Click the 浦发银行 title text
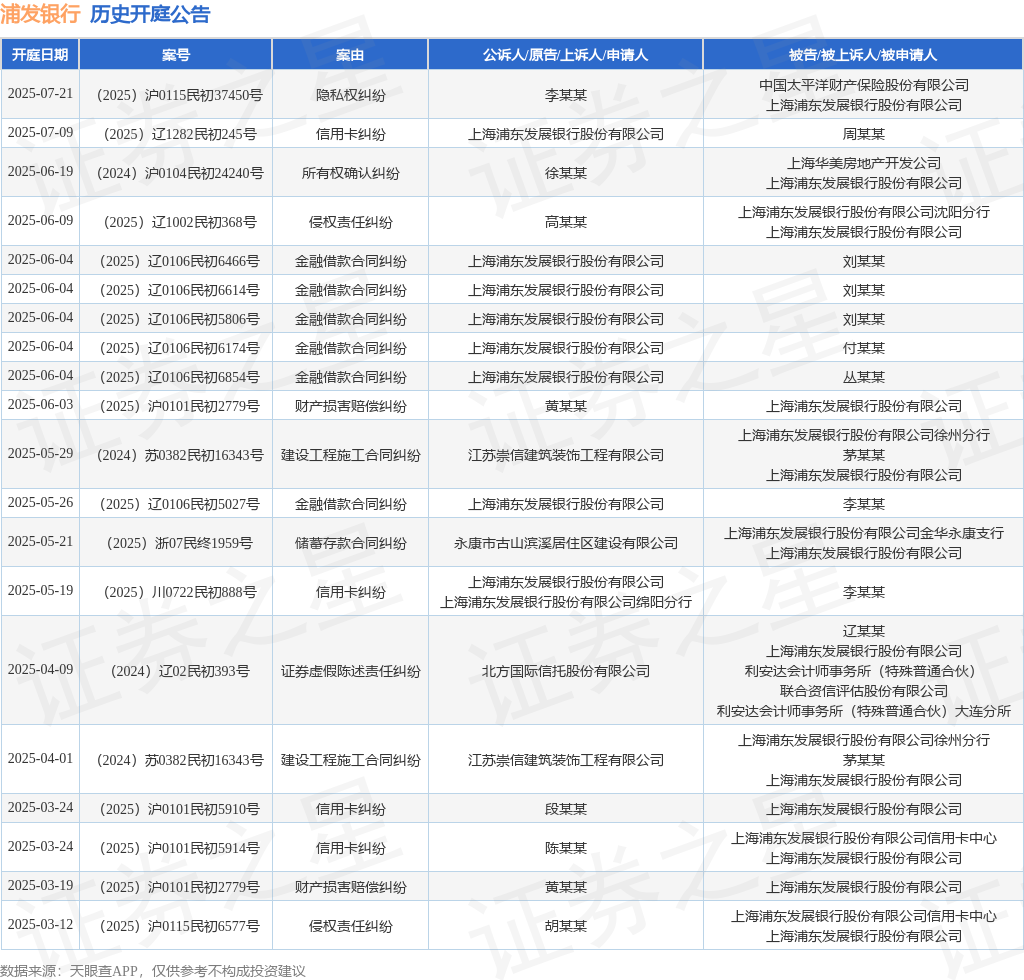This screenshot has height=980, width=1024. (x=40, y=14)
